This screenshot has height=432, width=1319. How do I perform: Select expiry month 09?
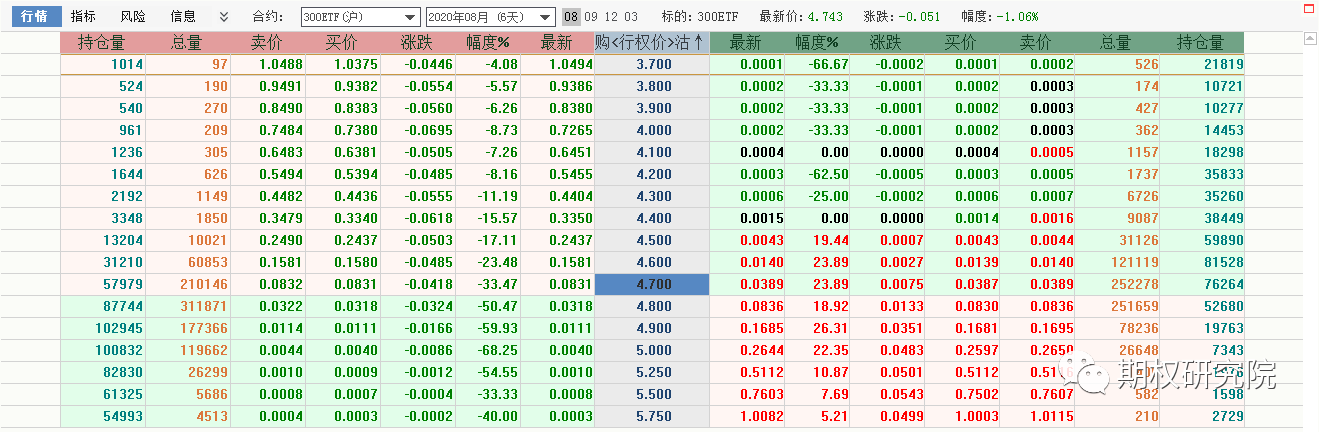point(590,17)
